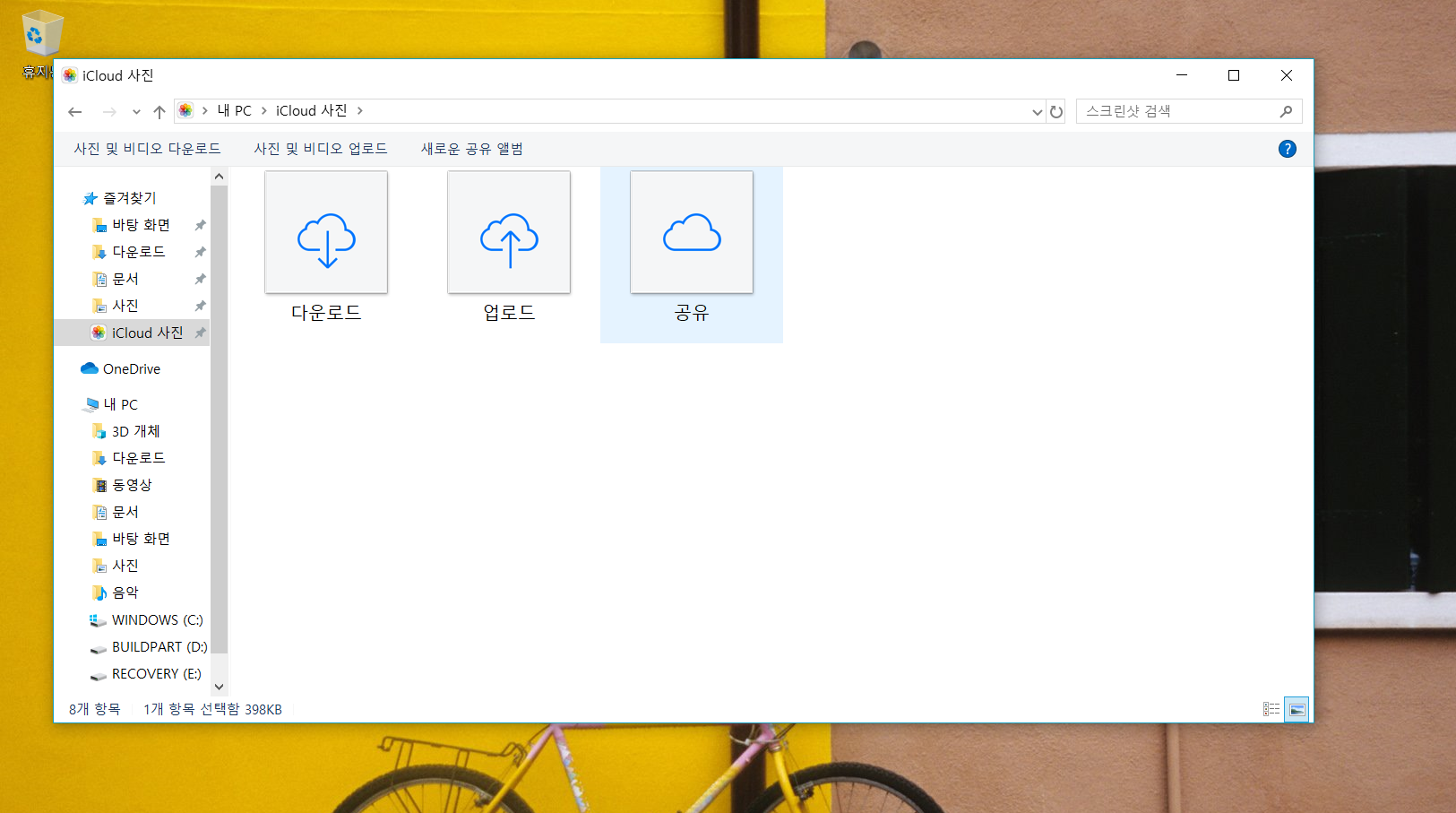Select 즐겨찾기 in the navigation pane
Image resolution: width=1456 pixels, height=813 pixels.
(x=130, y=198)
